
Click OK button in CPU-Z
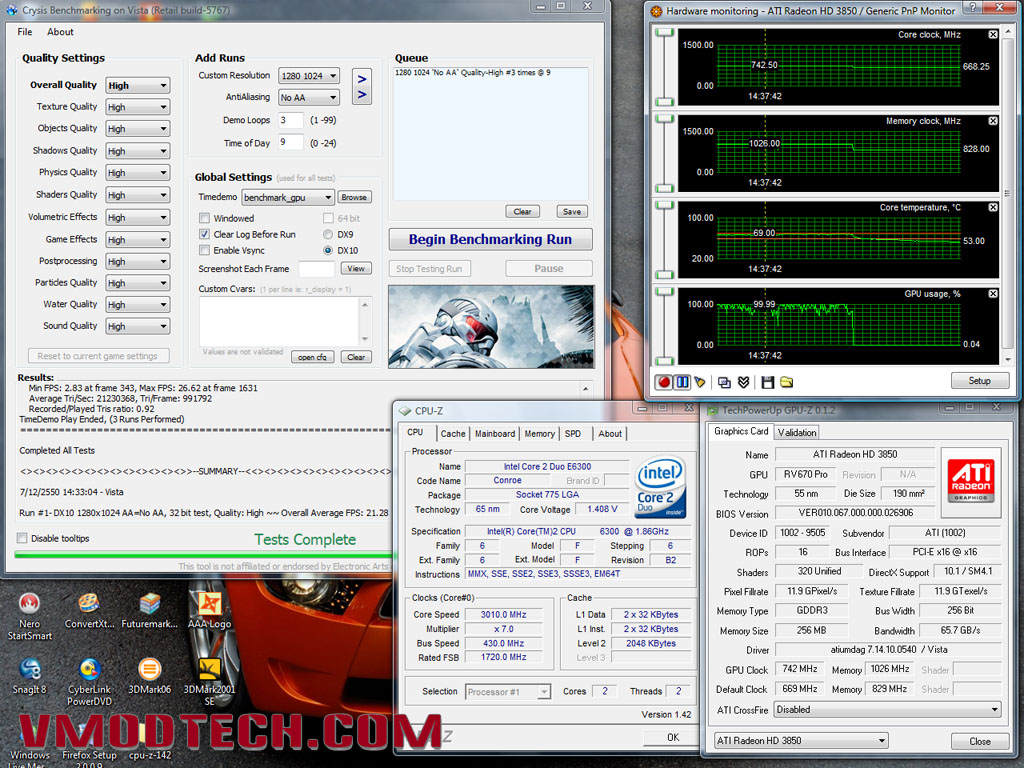coord(673,737)
